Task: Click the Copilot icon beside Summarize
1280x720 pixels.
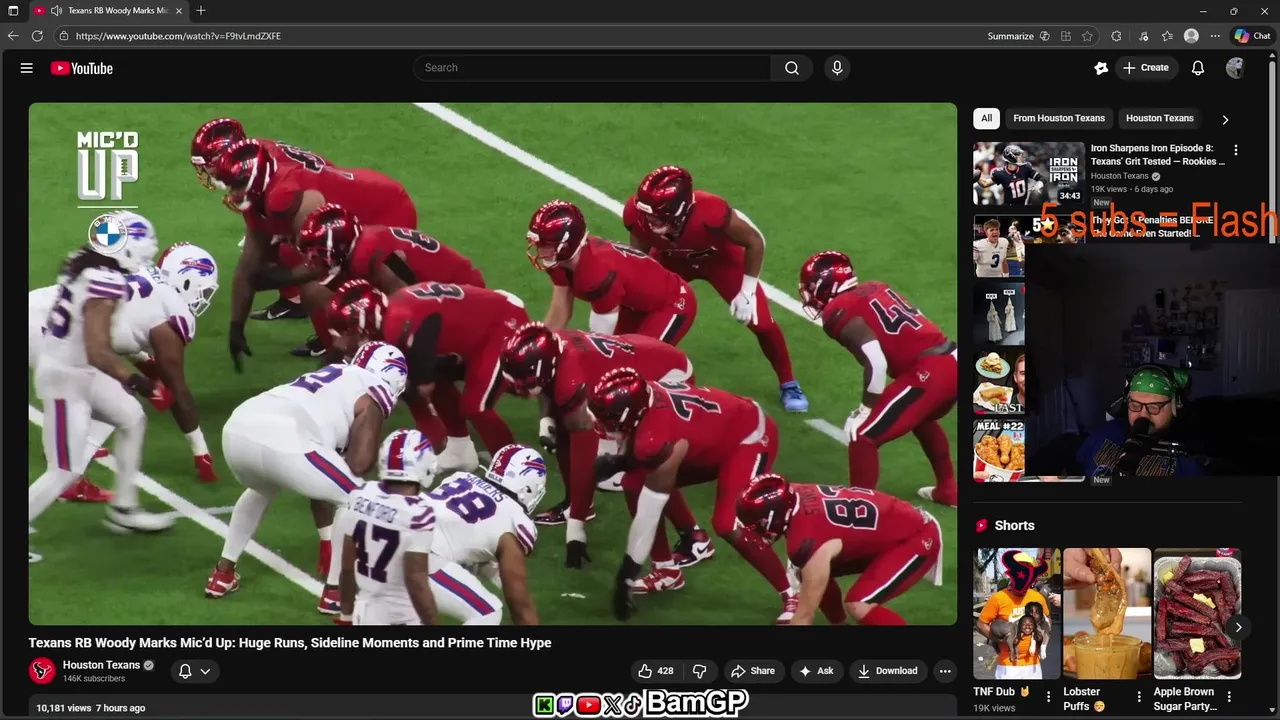Action: click(x=1045, y=36)
